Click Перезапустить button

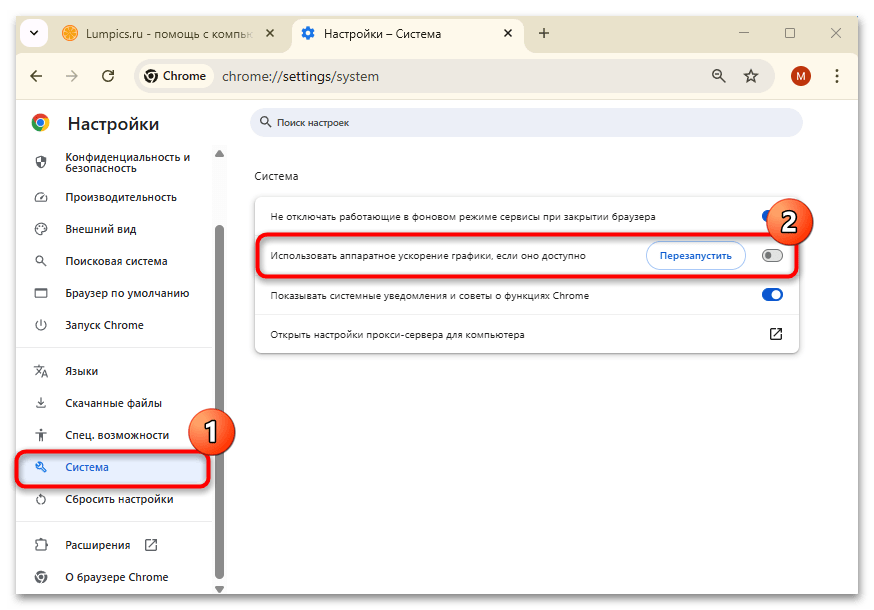click(696, 256)
